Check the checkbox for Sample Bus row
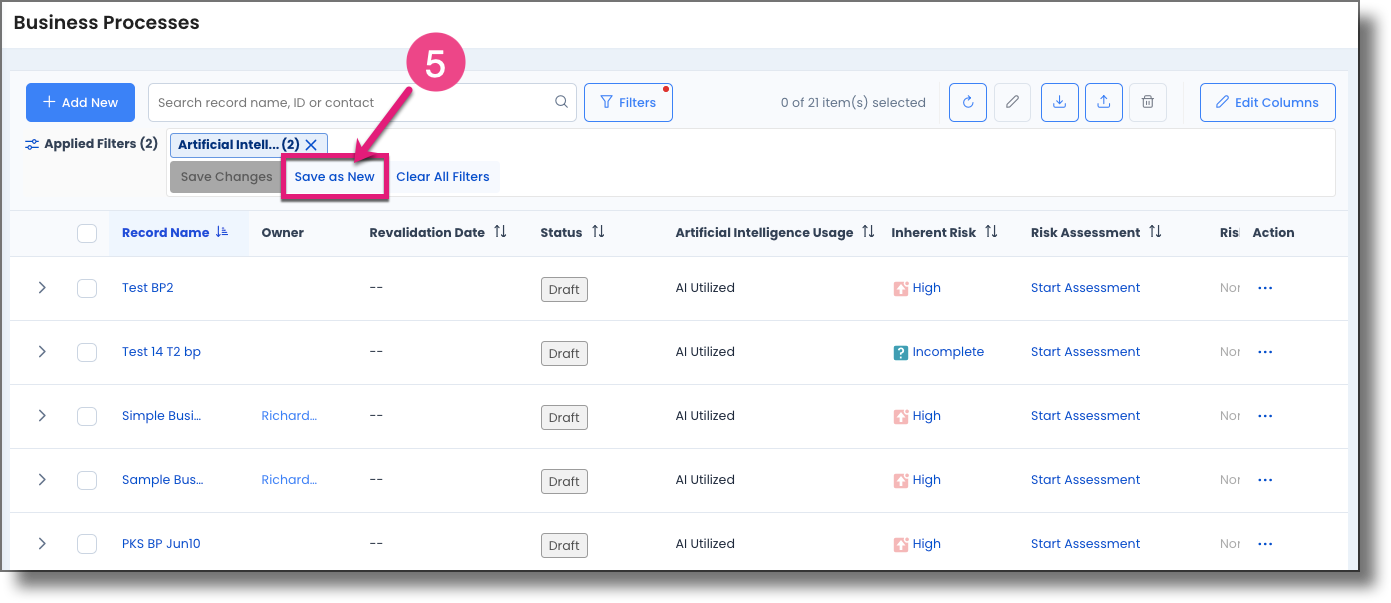 [x=87, y=479]
